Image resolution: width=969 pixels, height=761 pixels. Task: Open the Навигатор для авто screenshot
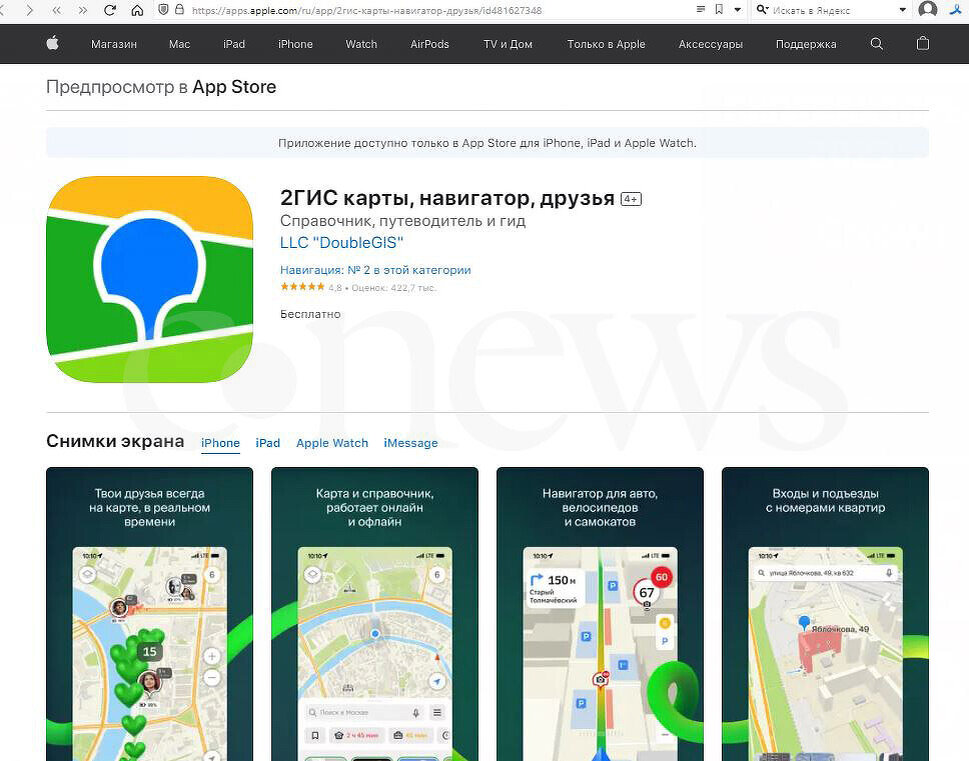coord(600,614)
